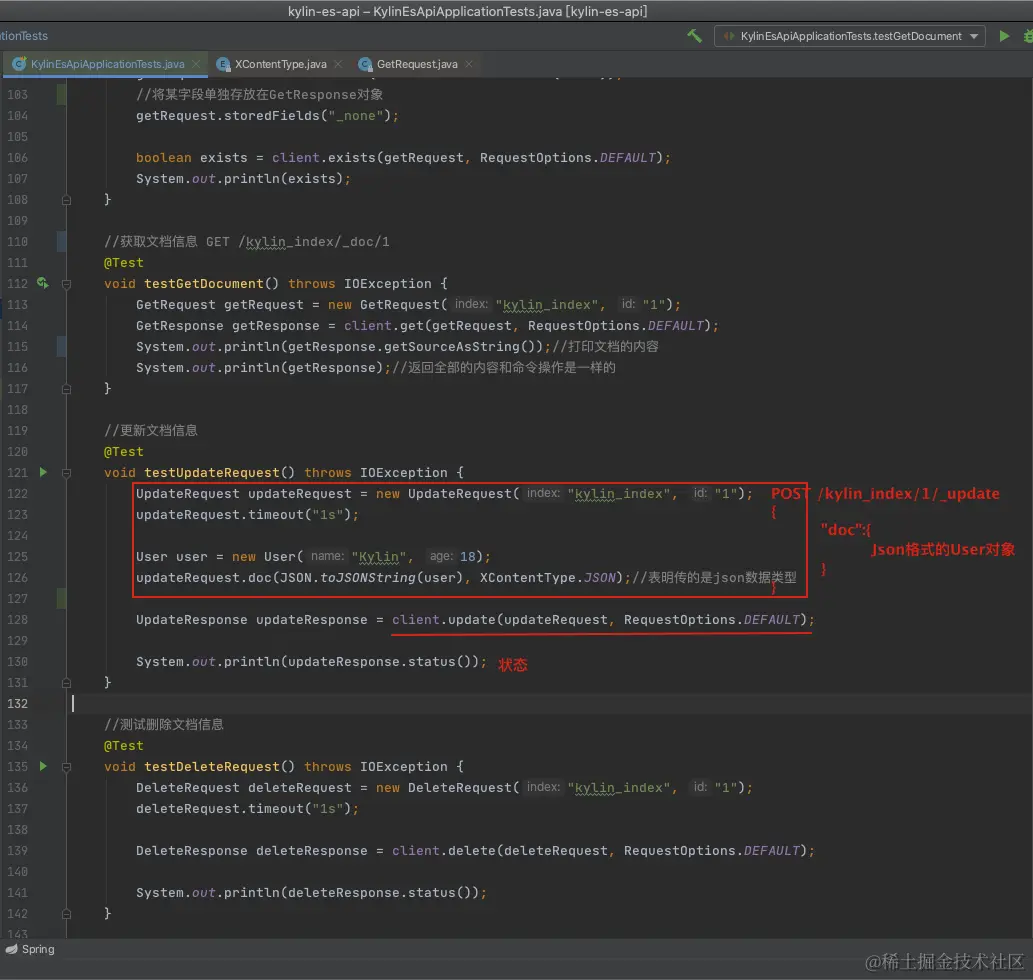Collapse the testUpdateRequest method fold marker
Viewport: 1033px width, 980px height.
tap(67, 473)
